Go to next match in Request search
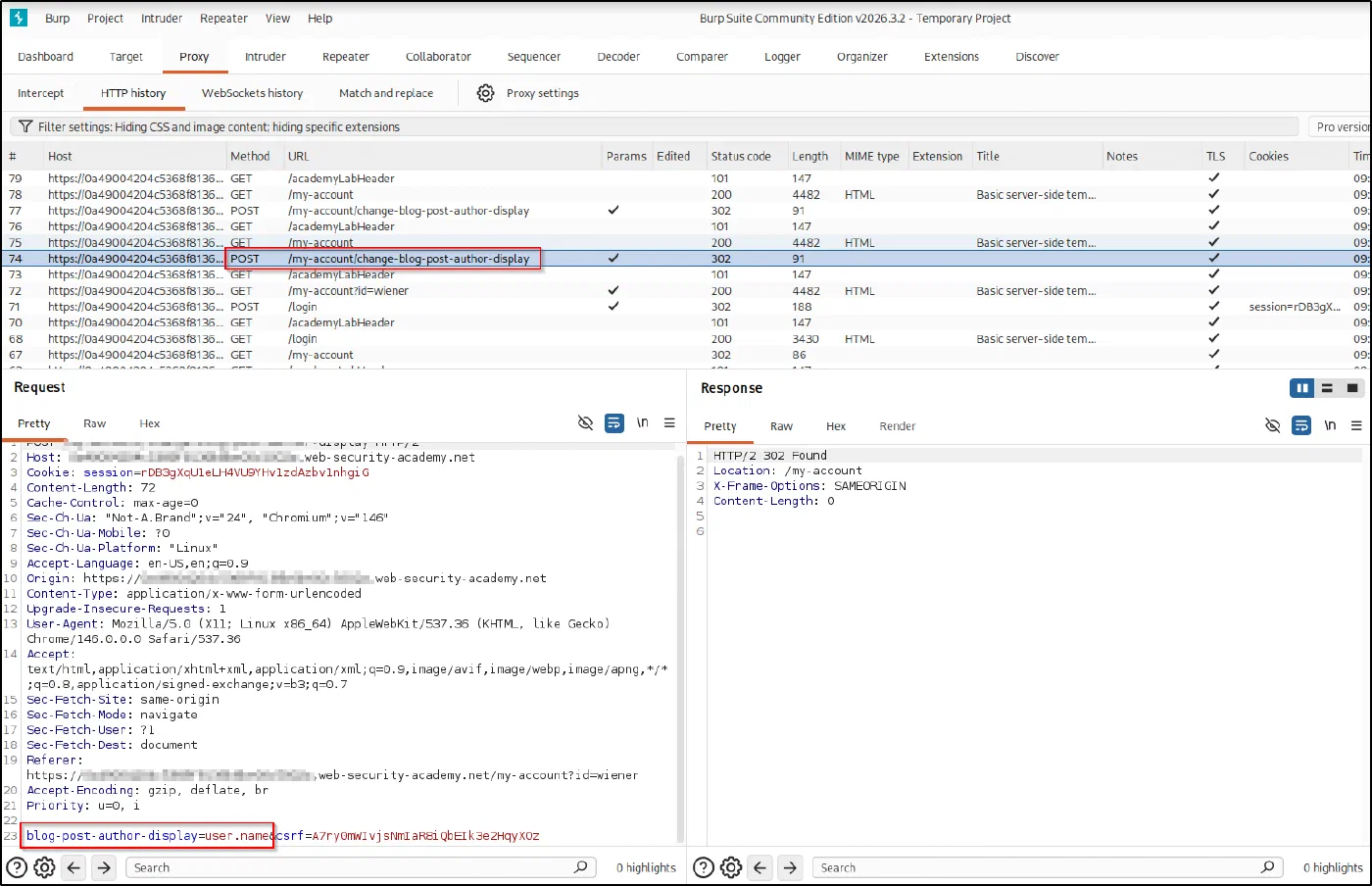Screen dimensions: 1372x886 pos(104,867)
